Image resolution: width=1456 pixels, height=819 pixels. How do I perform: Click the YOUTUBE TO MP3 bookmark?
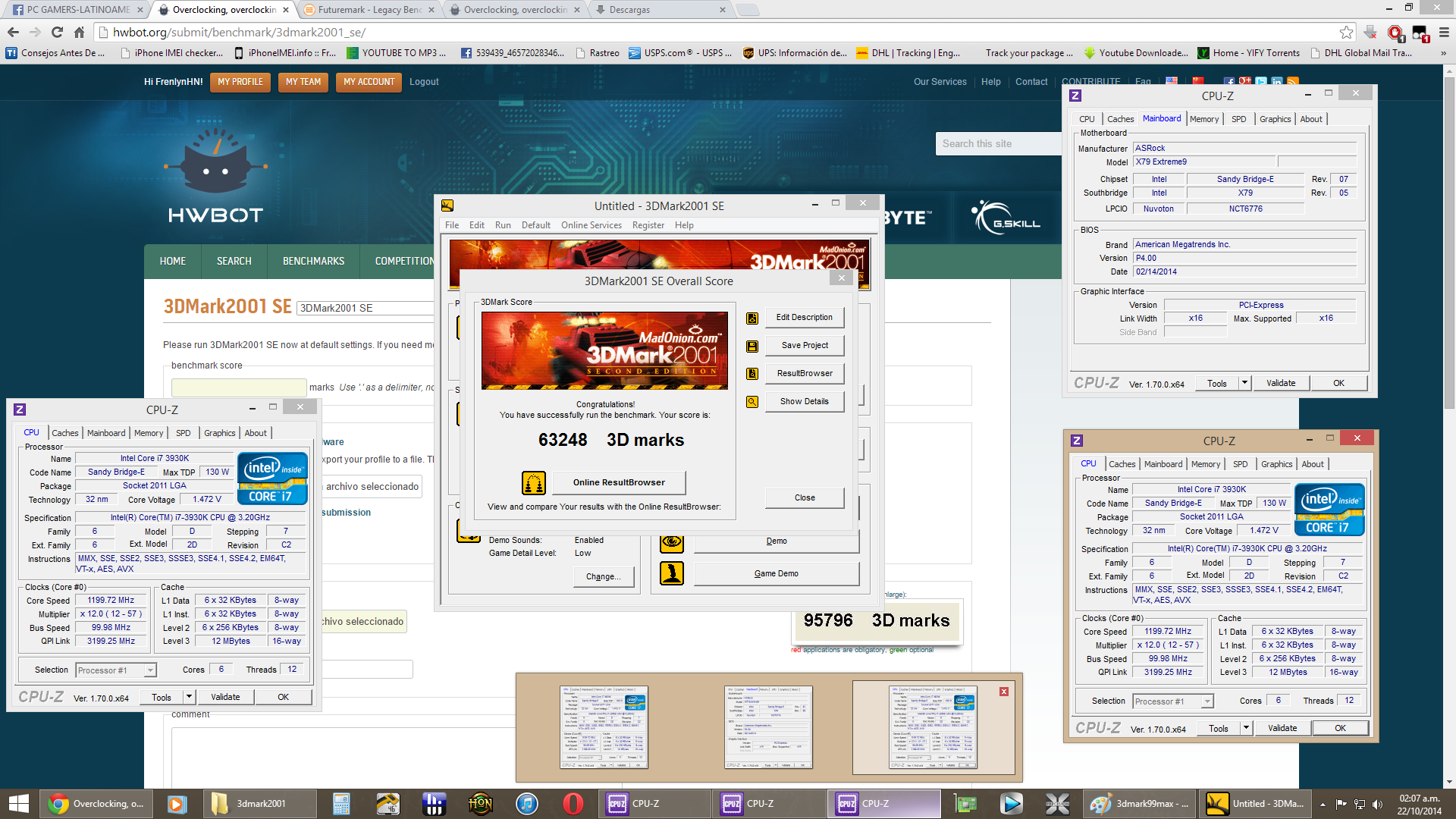coord(396,53)
